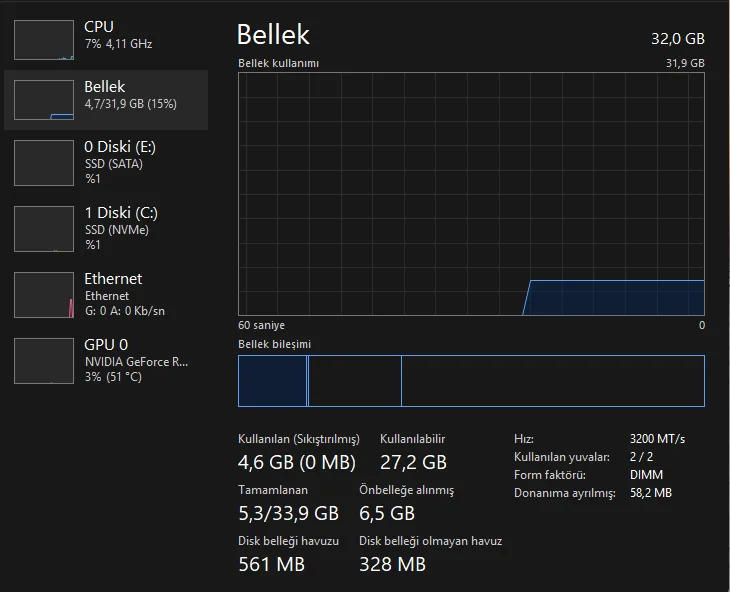Open the 0 Diski (E:) graph thumbnail

coord(44,163)
